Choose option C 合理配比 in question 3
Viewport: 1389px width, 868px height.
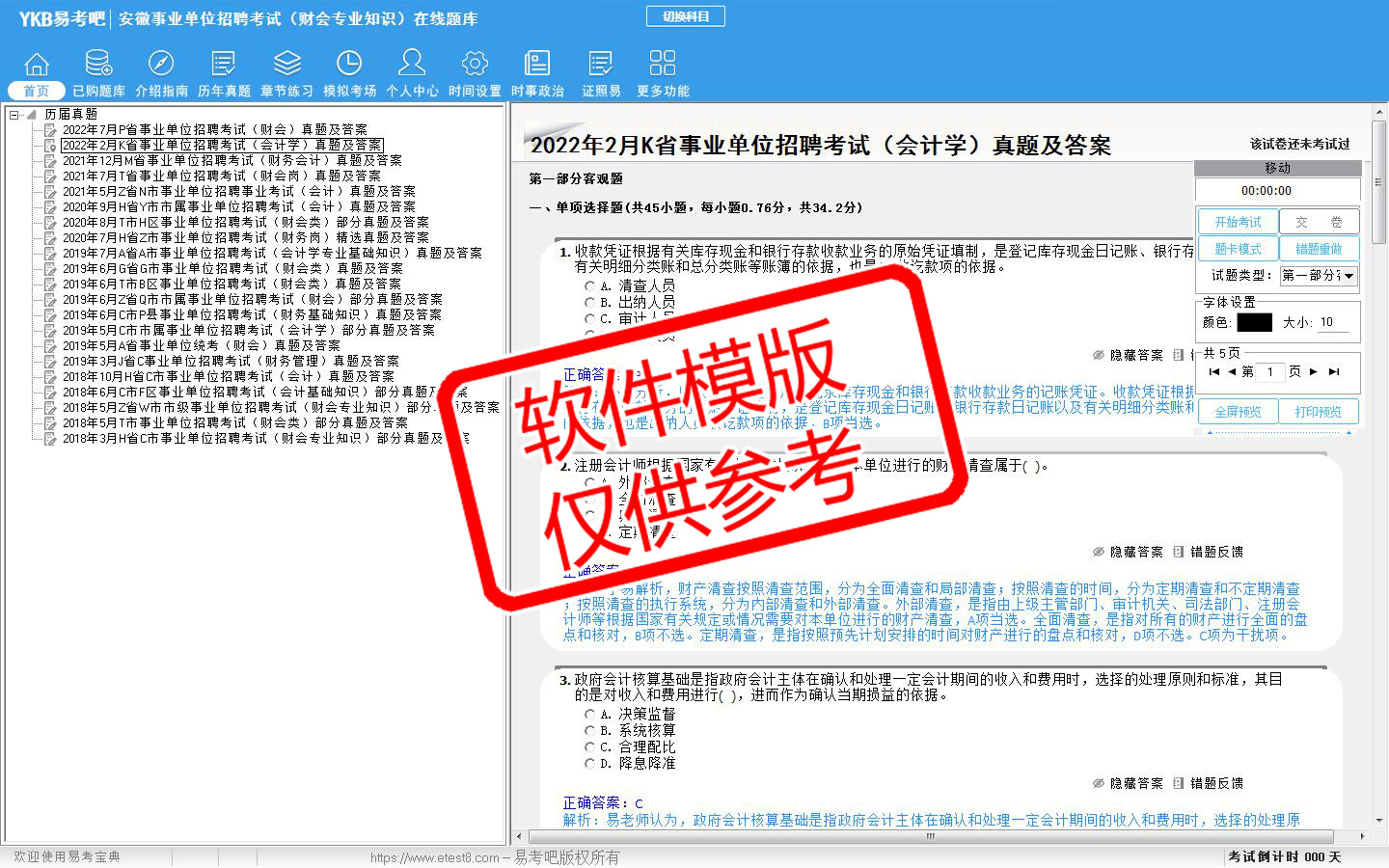590,747
